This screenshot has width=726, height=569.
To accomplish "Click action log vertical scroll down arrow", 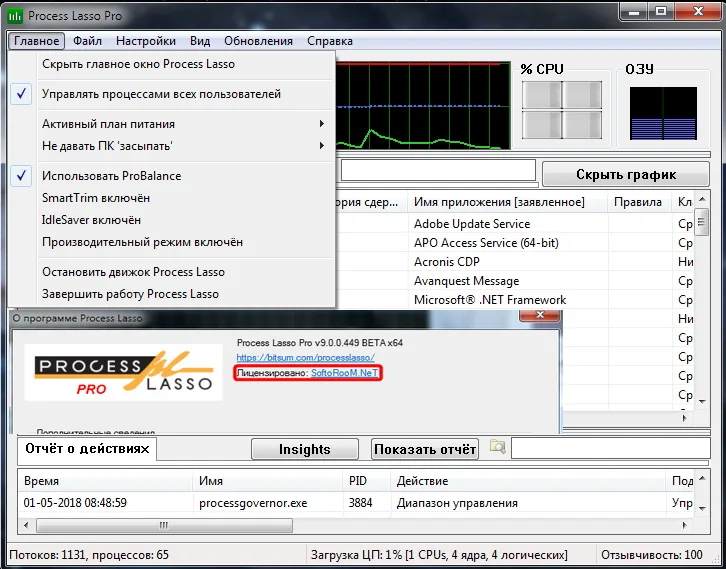I will (x=702, y=508).
